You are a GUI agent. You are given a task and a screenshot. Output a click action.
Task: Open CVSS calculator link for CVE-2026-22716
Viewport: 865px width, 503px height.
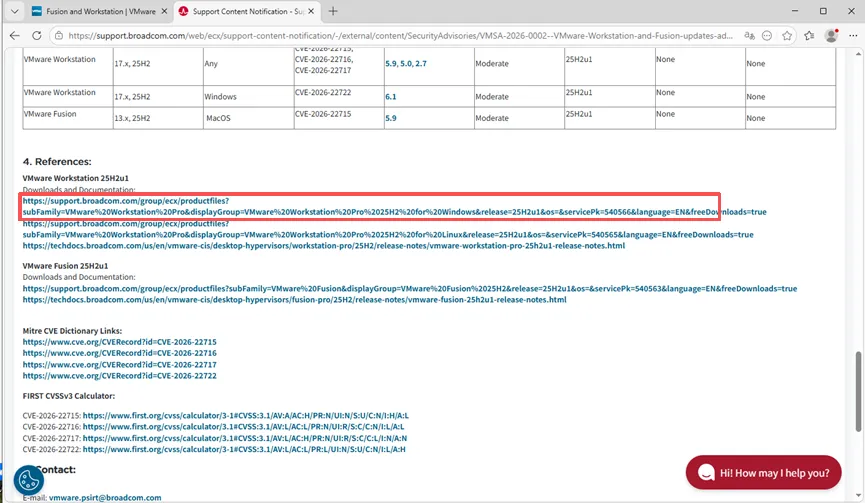click(243, 426)
